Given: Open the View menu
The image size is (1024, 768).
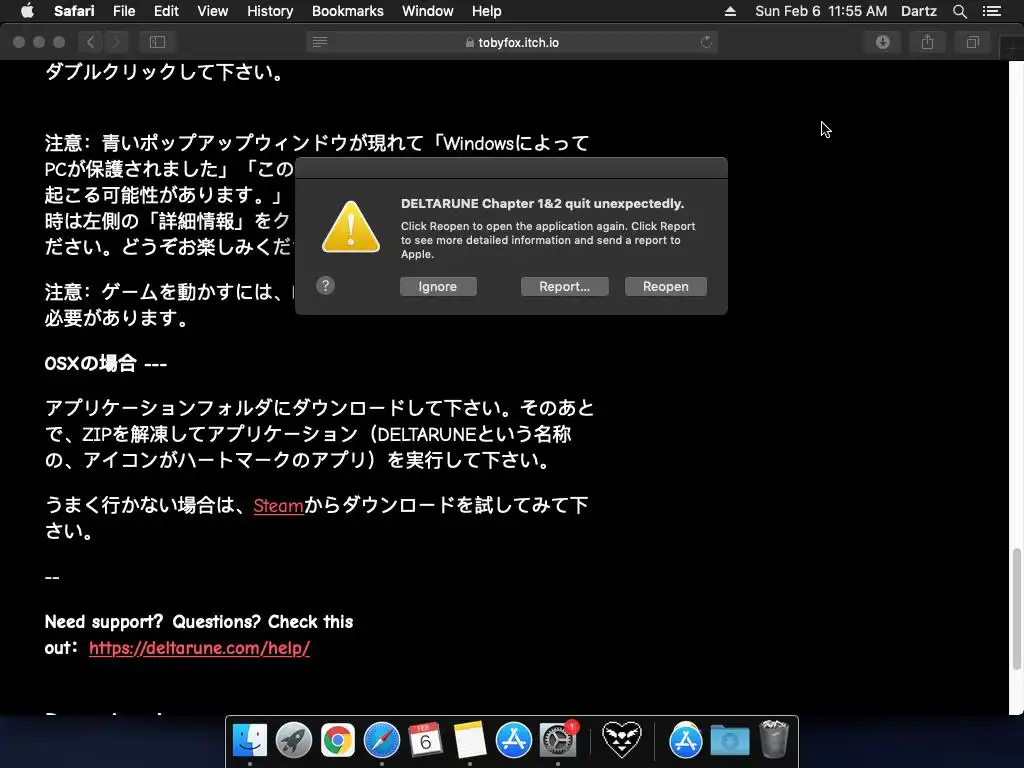Looking at the screenshot, I should (x=212, y=11).
